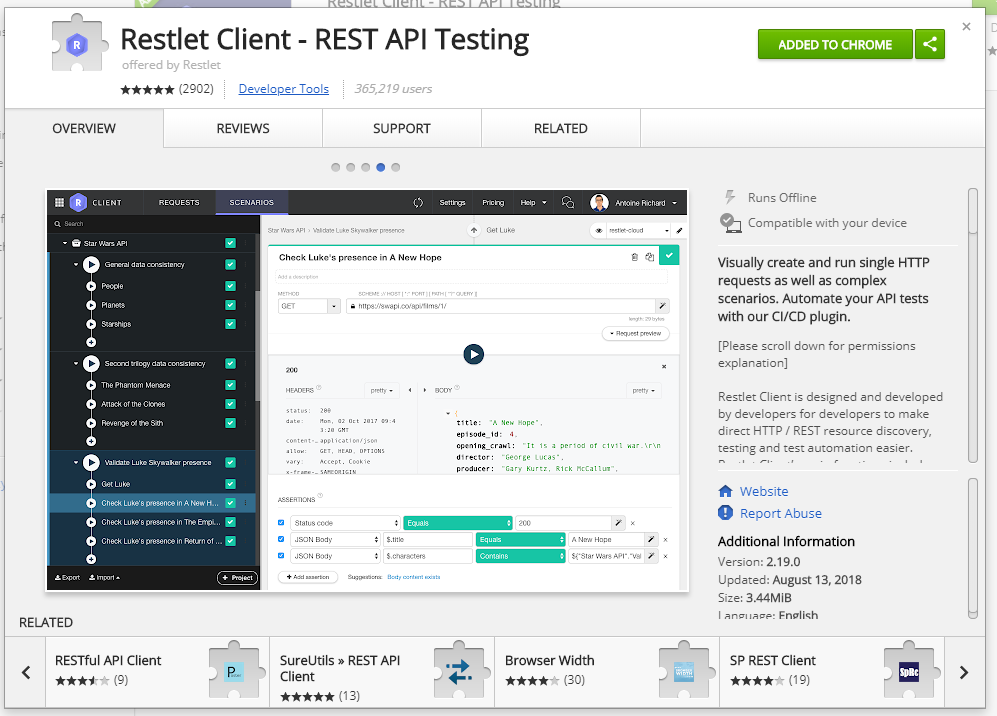Click the Restlet Client puzzle-piece logo
The height and width of the screenshot is (716, 997).
click(77, 43)
